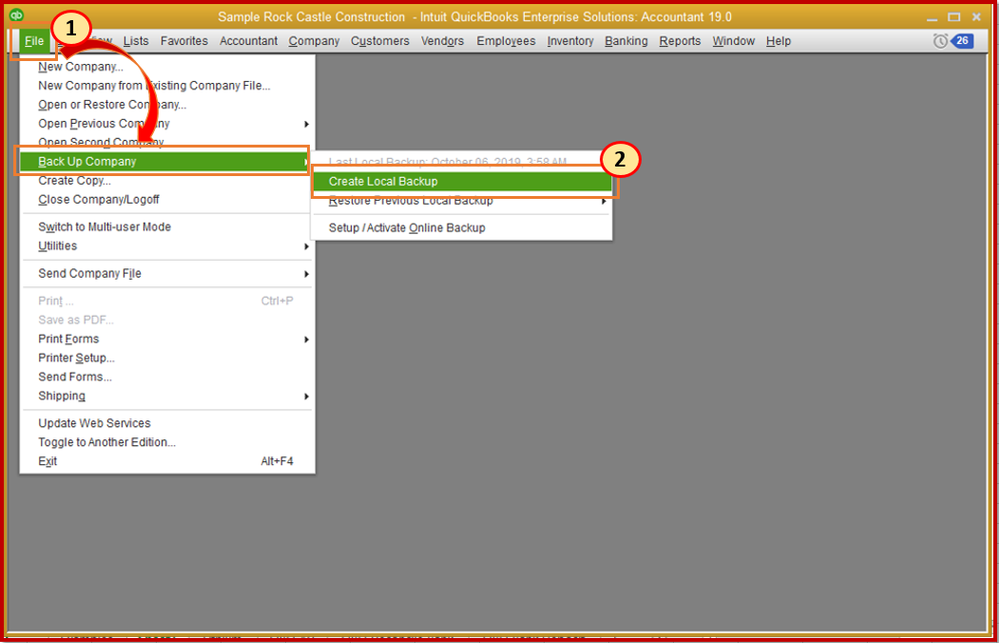Expand Send Company File submenu arrow
This screenshot has height=643, width=999.
306,274
